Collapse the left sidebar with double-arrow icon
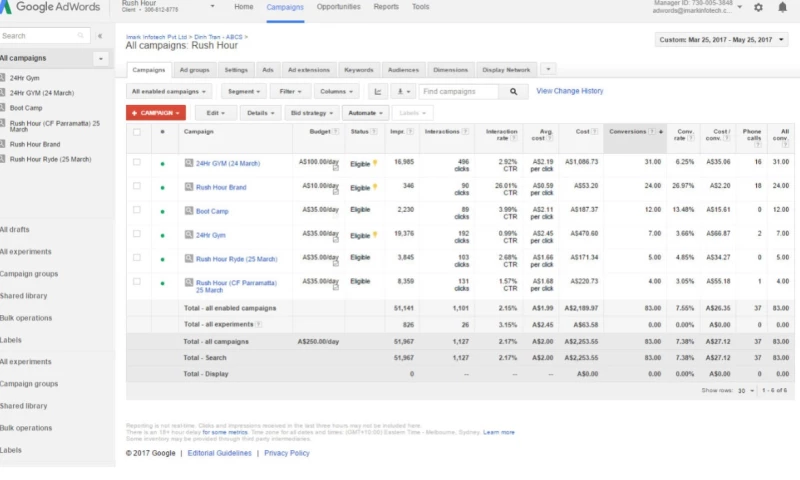Screen dimensions: 800x480 pos(98,36)
